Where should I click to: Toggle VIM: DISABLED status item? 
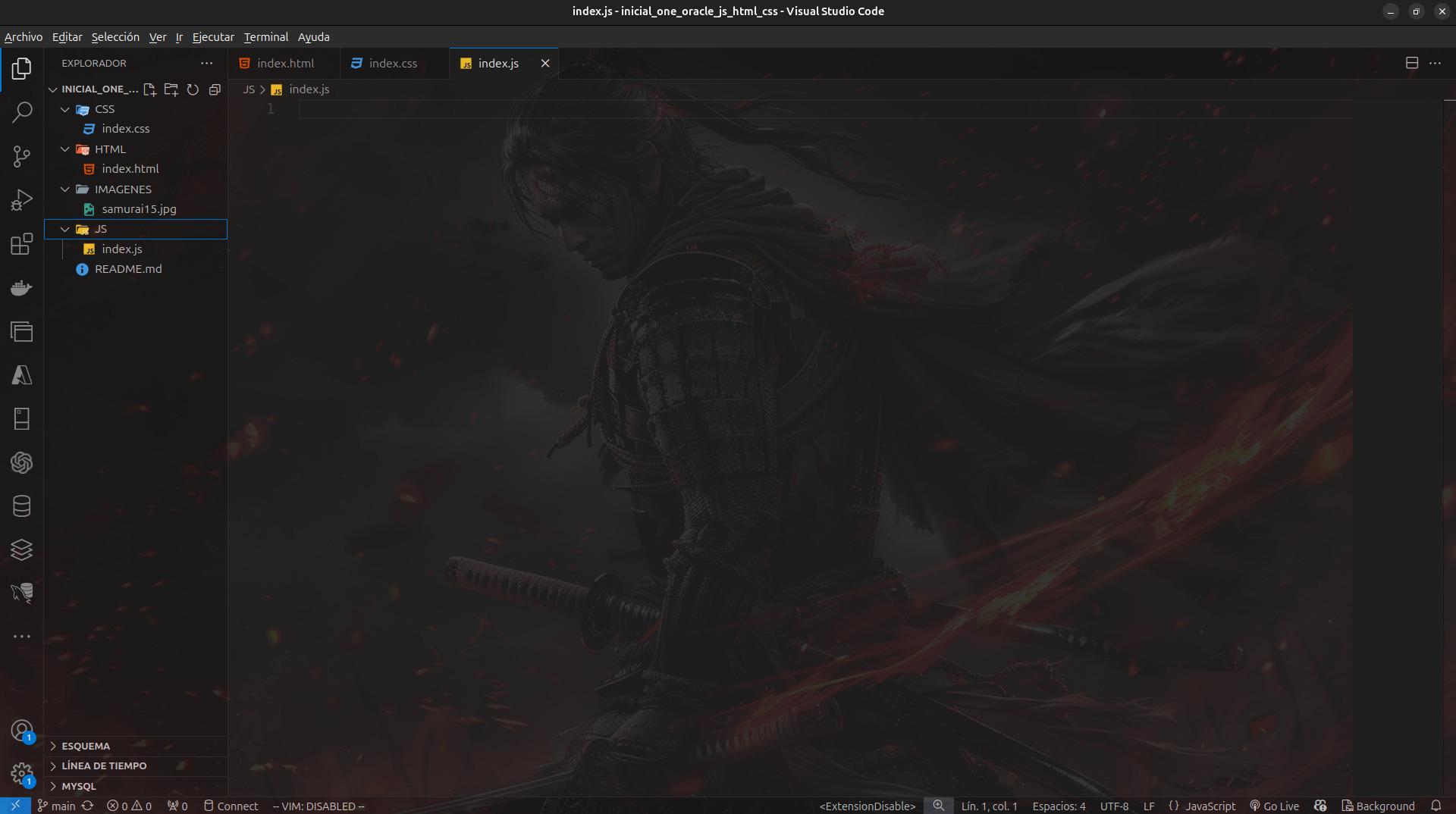pyautogui.click(x=318, y=806)
